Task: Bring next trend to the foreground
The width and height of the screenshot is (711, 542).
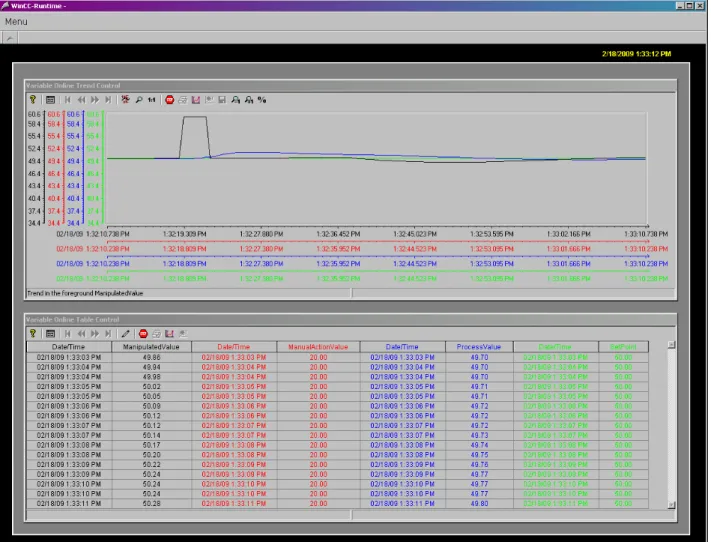Action: [x=249, y=100]
